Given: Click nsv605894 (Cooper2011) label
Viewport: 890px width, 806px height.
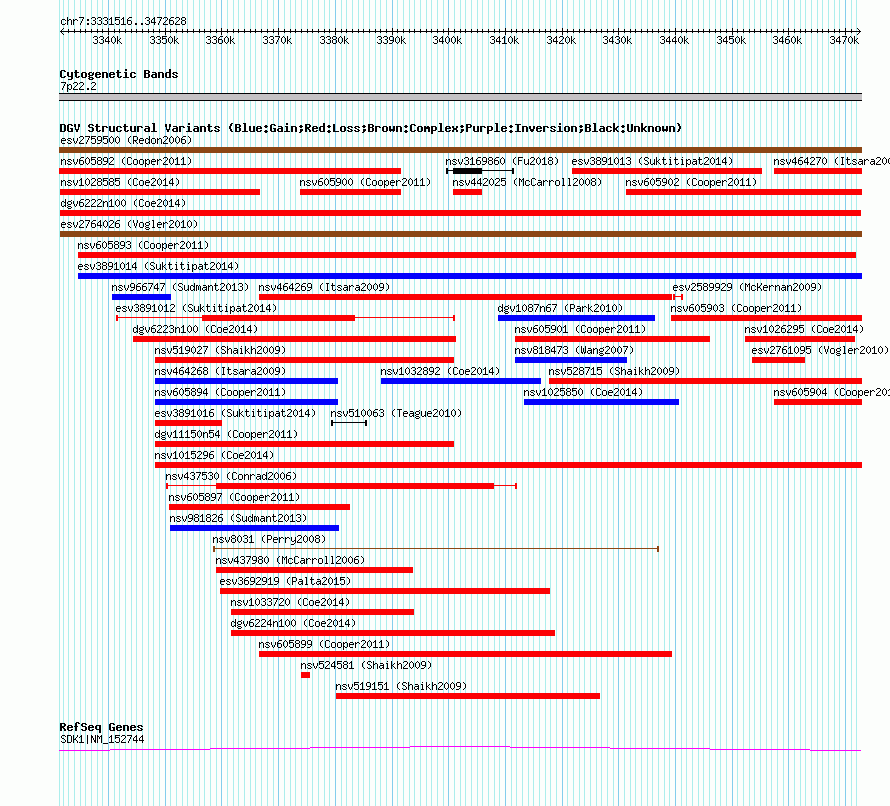Looking at the screenshot, I should tap(220, 392).
